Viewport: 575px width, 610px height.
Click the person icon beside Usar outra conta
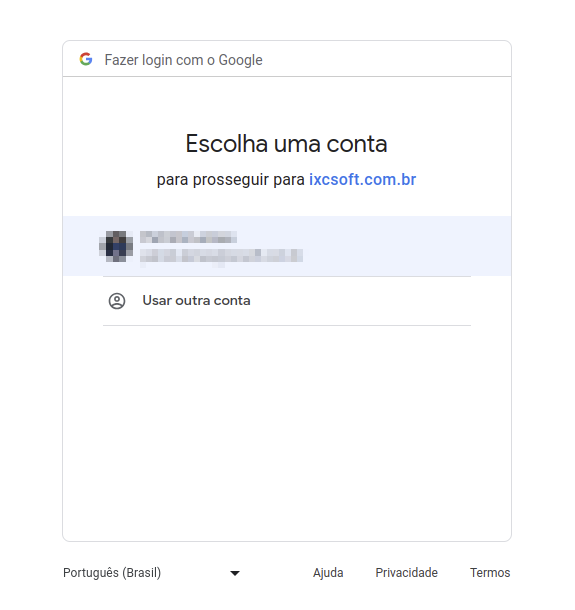pyautogui.click(x=117, y=301)
